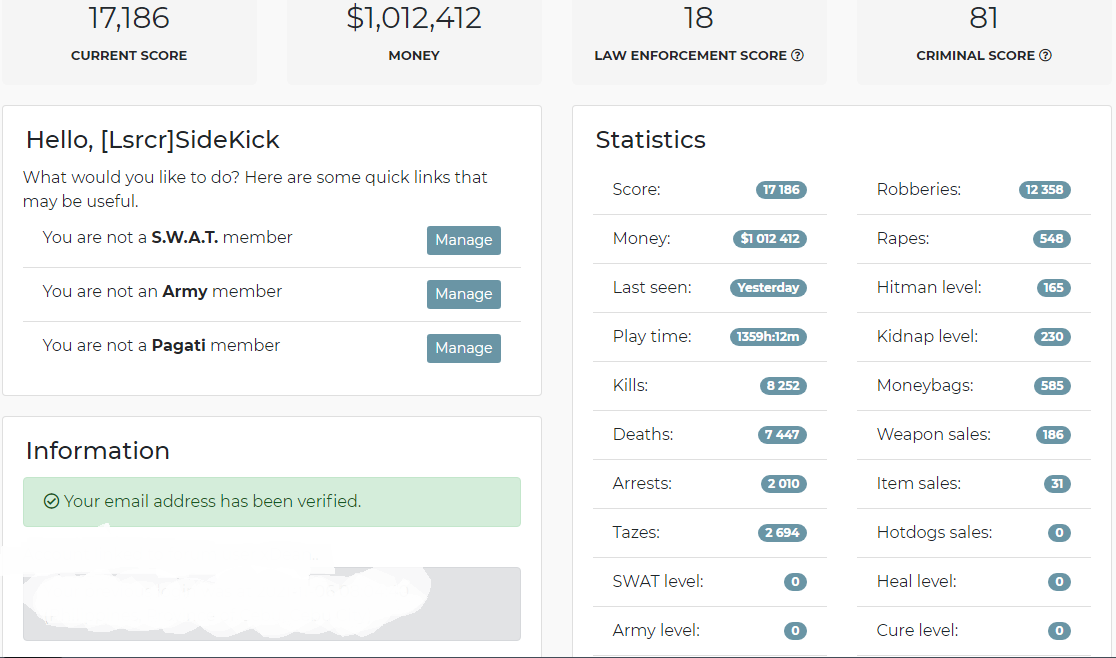
Task: Click the Law Enforcement Score help icon
Action: [797, 55]
